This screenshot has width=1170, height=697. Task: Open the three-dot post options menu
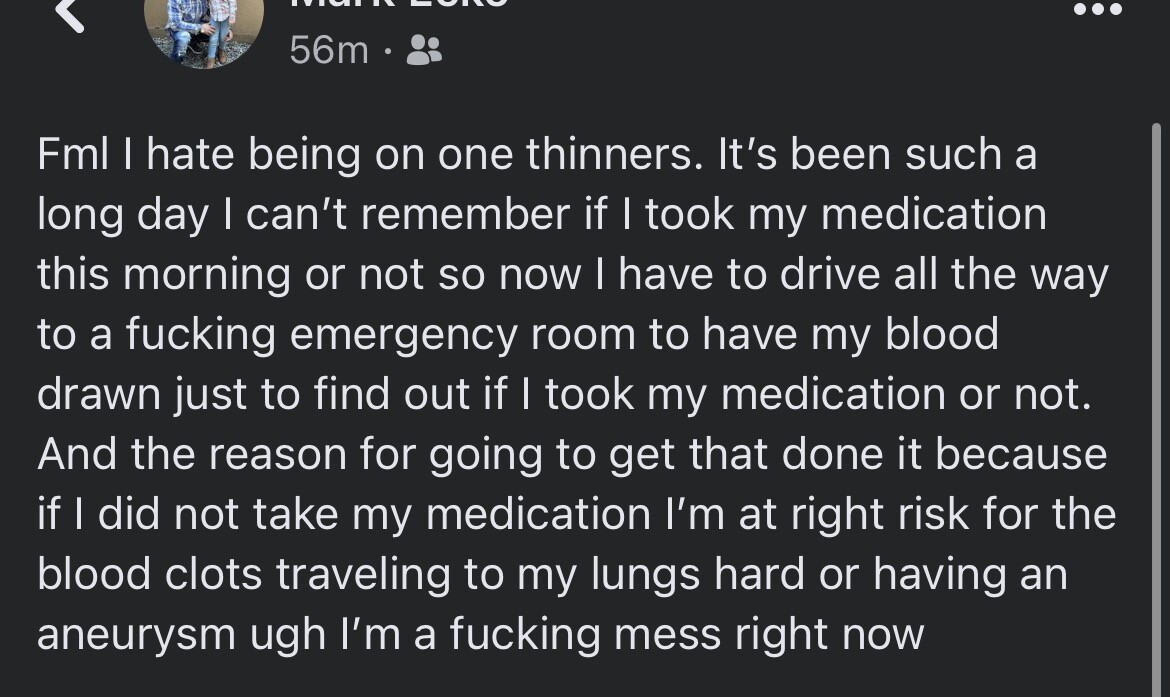tap(1097, 8)
